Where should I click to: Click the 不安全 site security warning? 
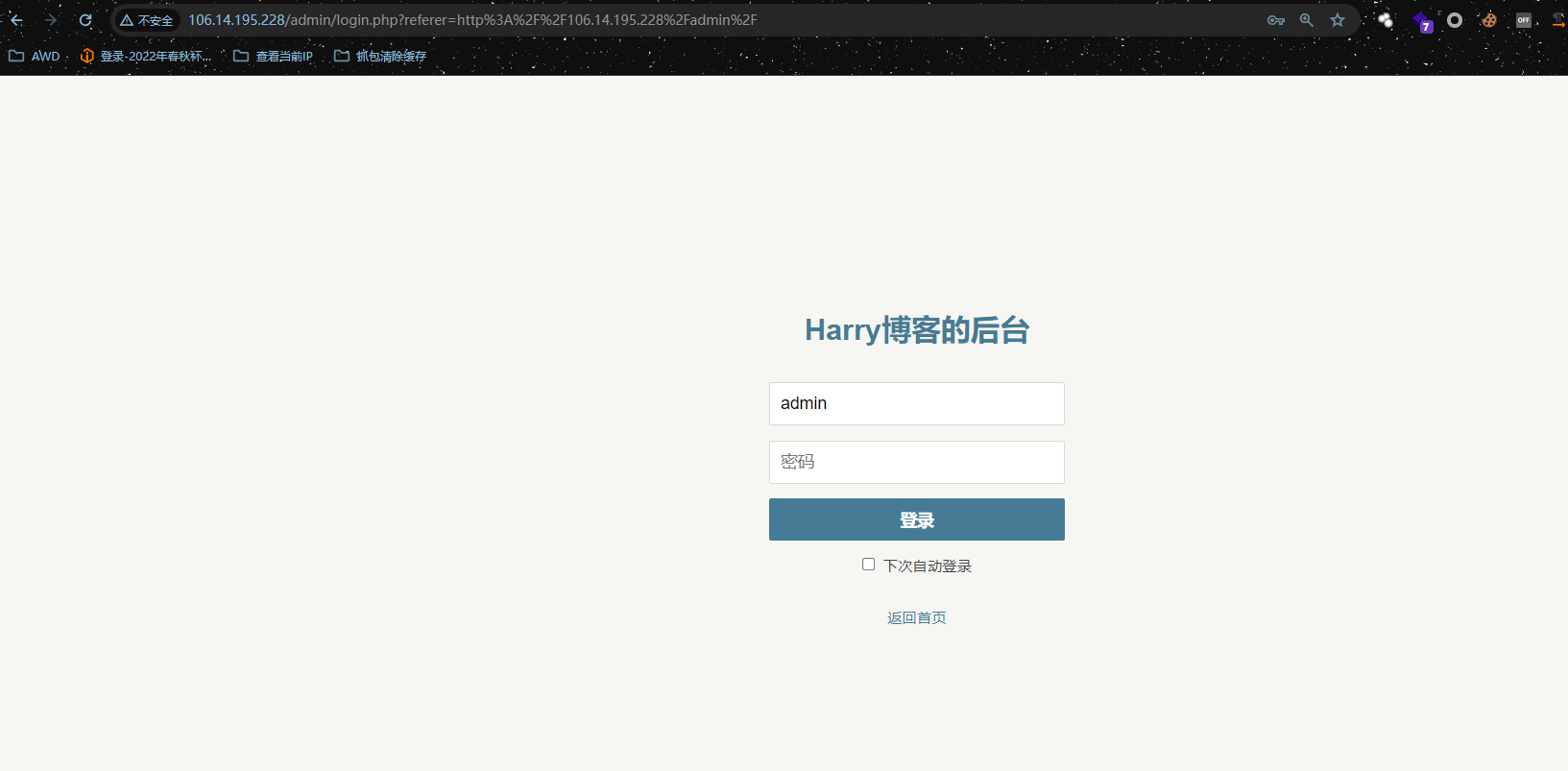[x=147, y=20]
